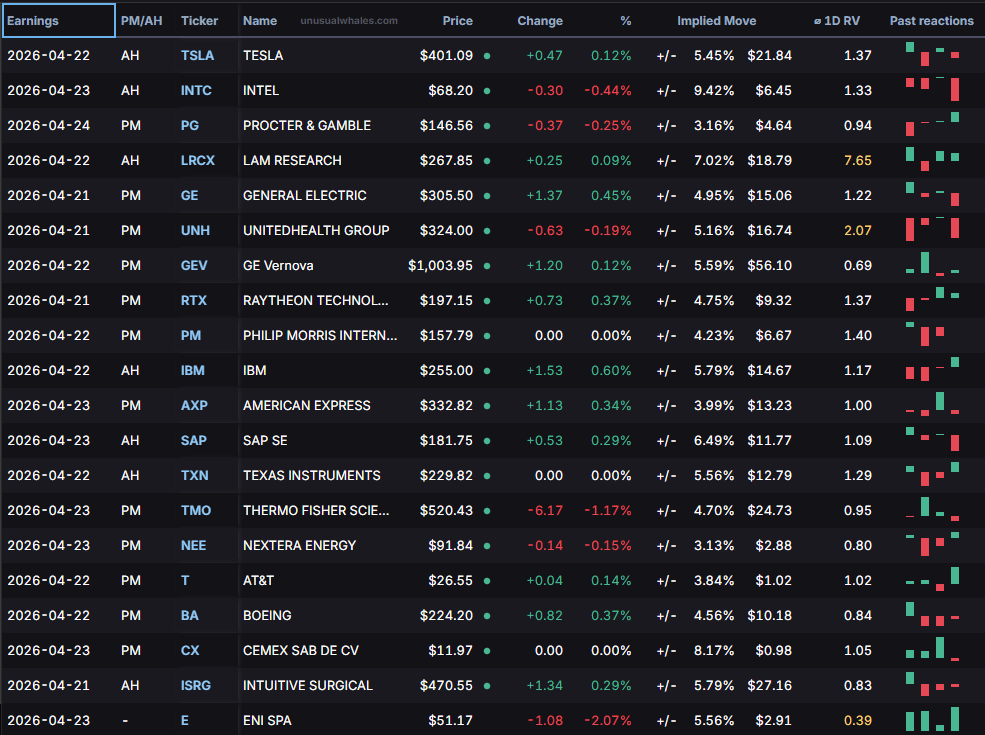Click the name "THERMO FISHER SCIE..."
The image size is (985, 735).
pyautogui.click(x=316, y=511)
